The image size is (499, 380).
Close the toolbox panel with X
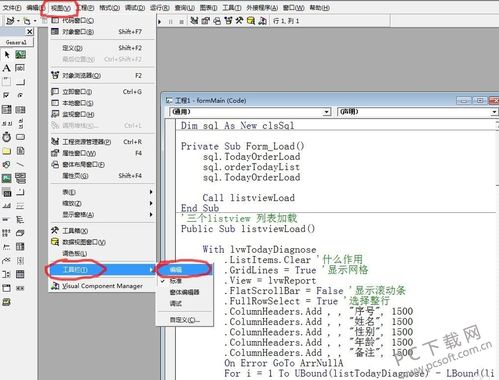pyautogui.click(x=30, y=32)
